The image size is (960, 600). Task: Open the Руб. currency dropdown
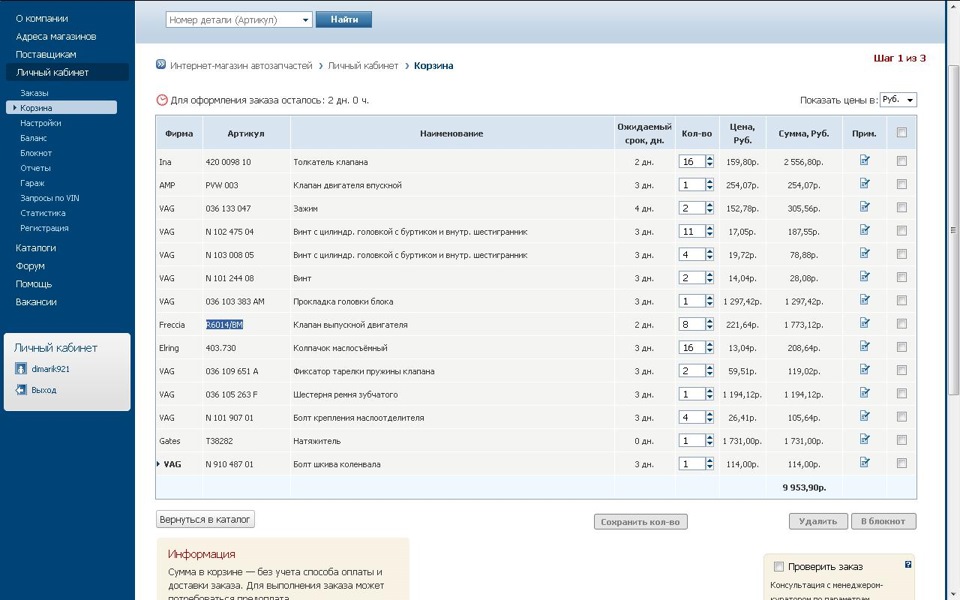pos(898,100)
